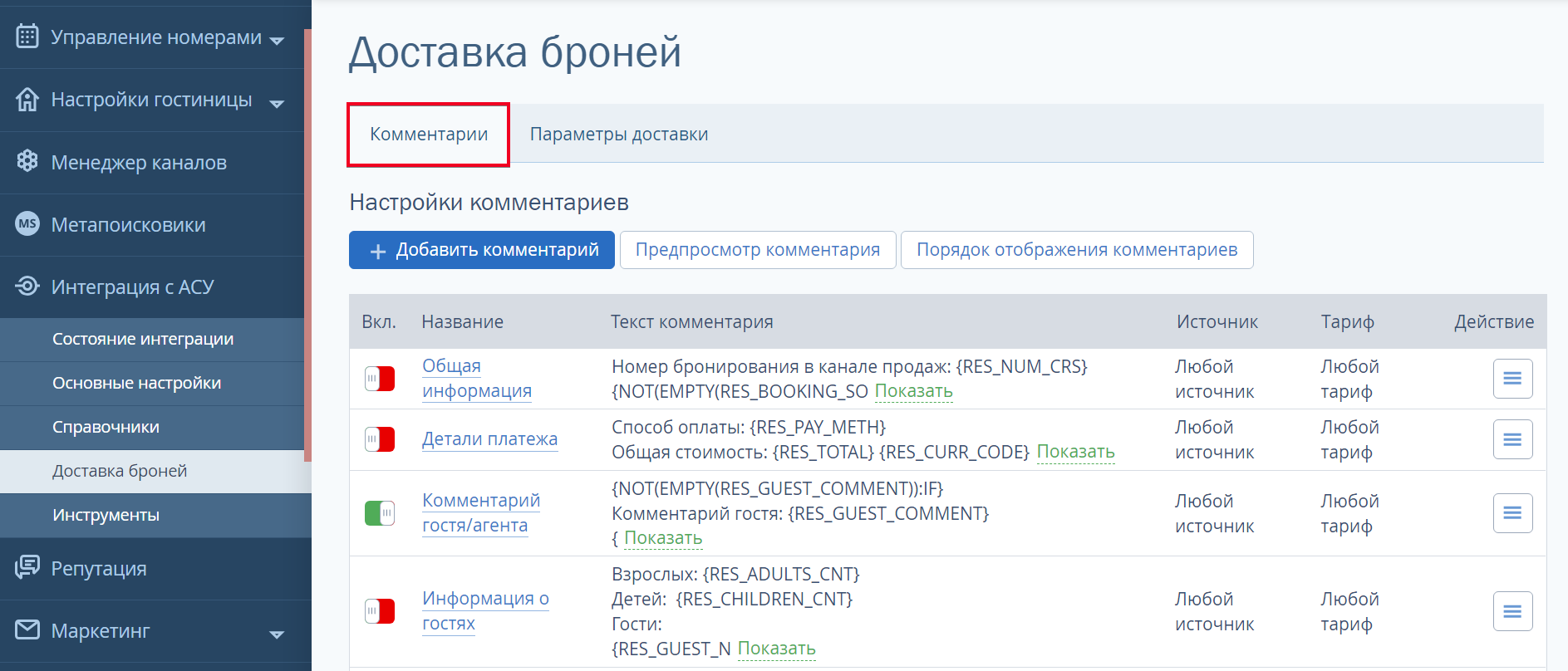Switch to the Параметры доставки tab
Viewport: 1568px width, 671px height.
tap(618, 135)
